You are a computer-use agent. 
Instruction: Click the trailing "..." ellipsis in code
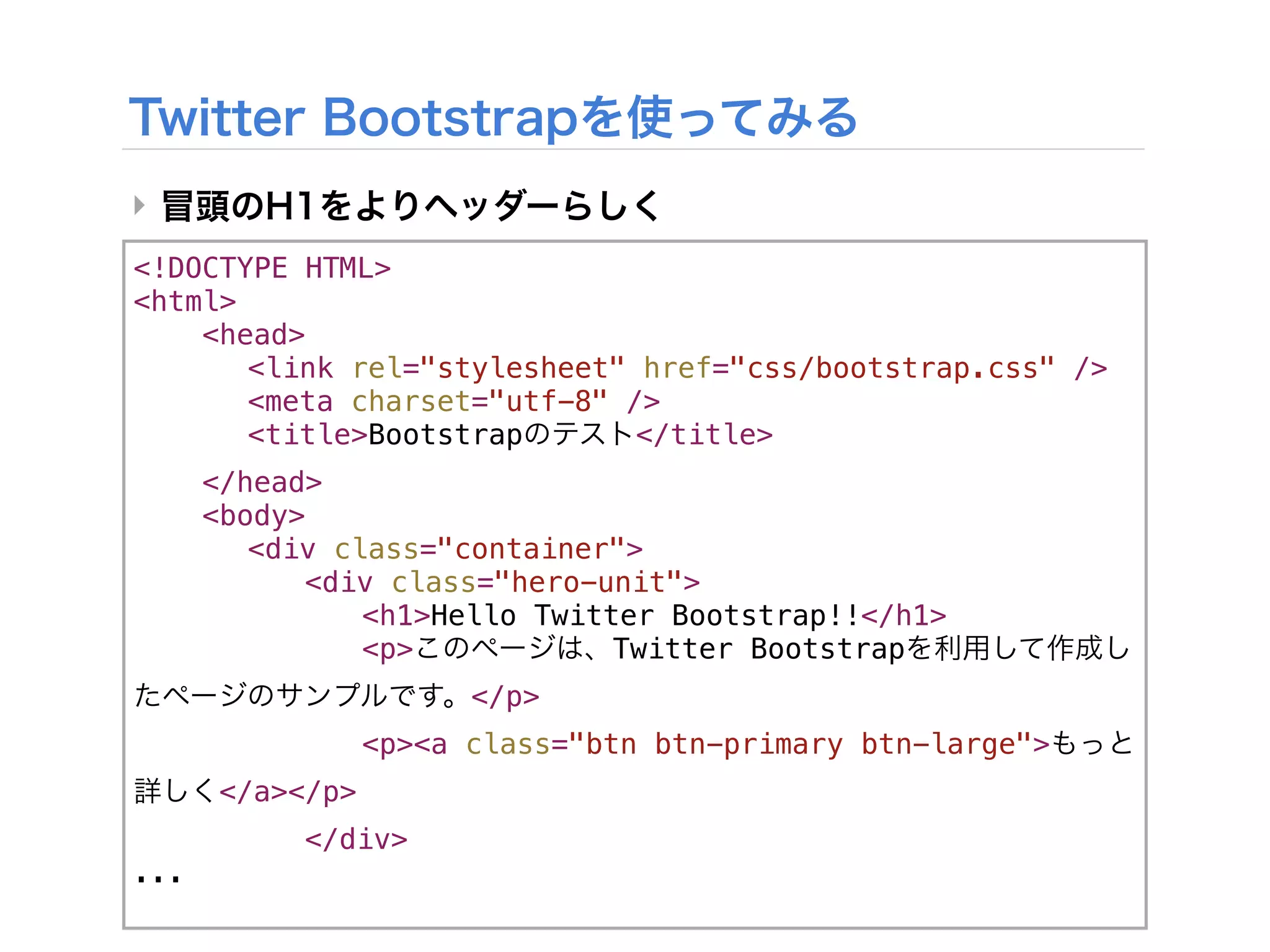click(158, 878)
